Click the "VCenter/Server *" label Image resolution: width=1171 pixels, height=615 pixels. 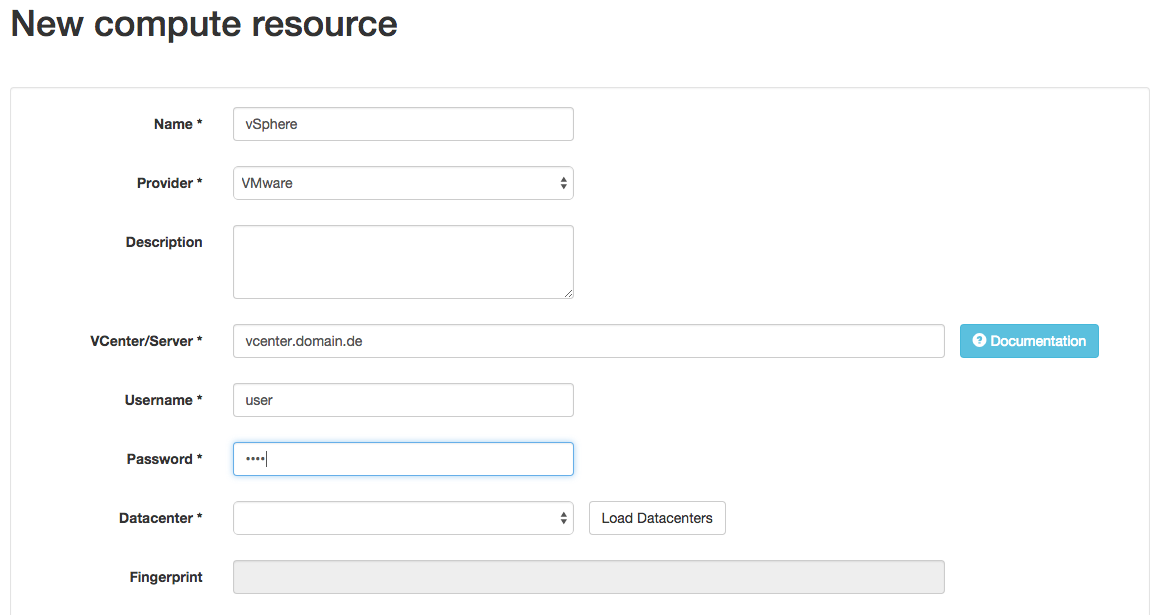(x=146, y=341)
